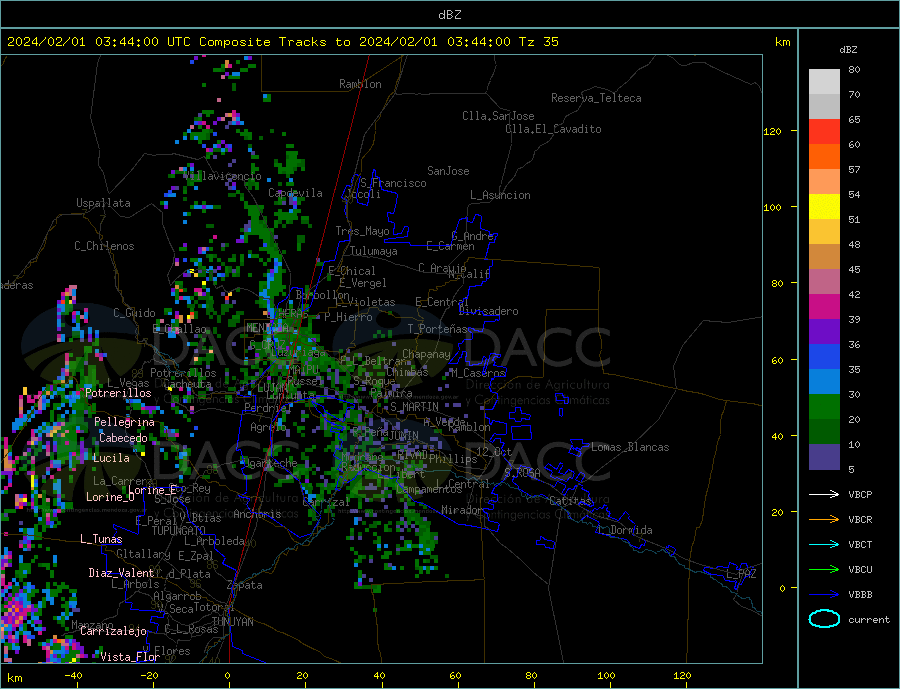Click the 'Tz 35' threshold text
The width and height of the screenshot is (900, 689).
click(538, 42)
